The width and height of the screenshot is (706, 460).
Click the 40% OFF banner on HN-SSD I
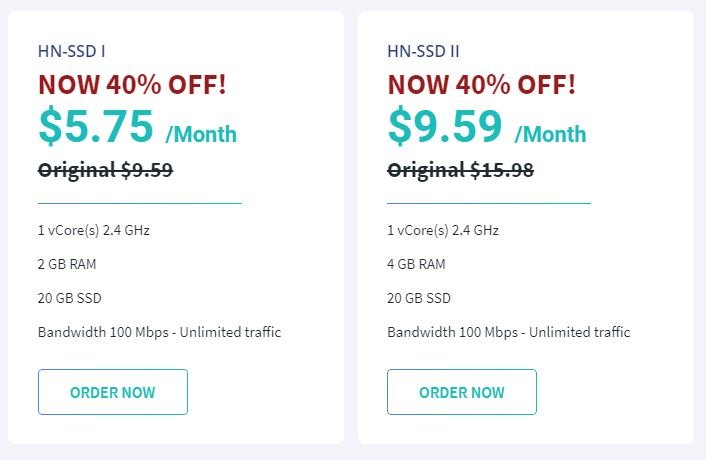pyautogui.click(x=132, y=84)
